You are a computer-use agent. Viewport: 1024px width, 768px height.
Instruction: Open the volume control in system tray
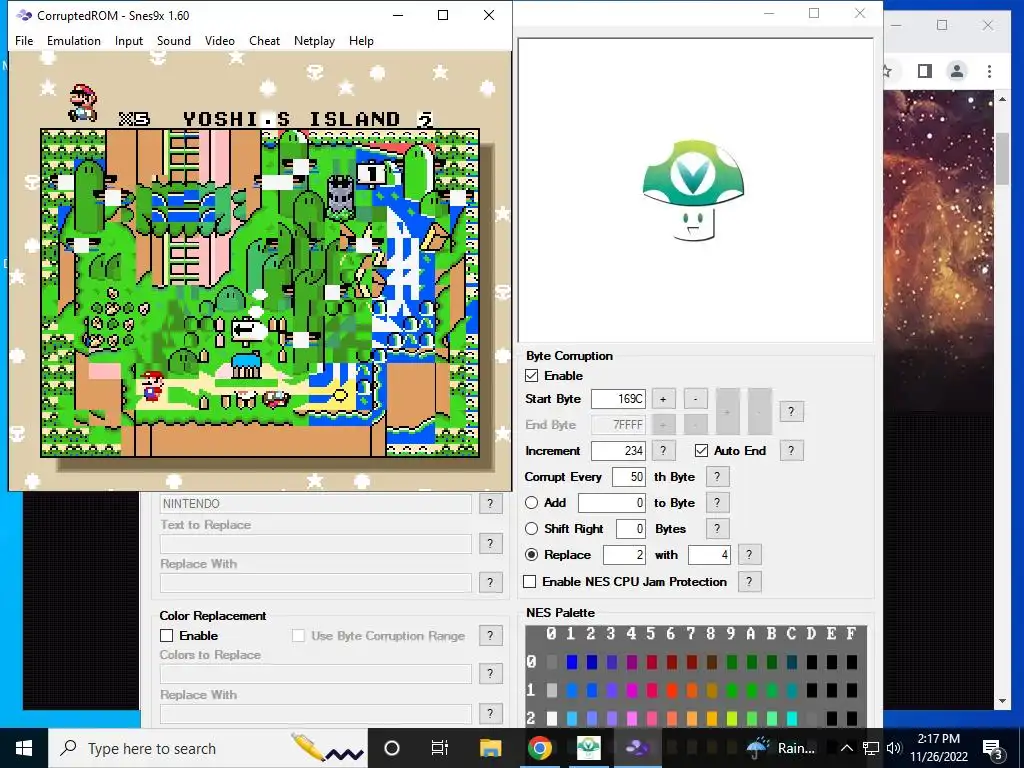click(x=894, y=748)
